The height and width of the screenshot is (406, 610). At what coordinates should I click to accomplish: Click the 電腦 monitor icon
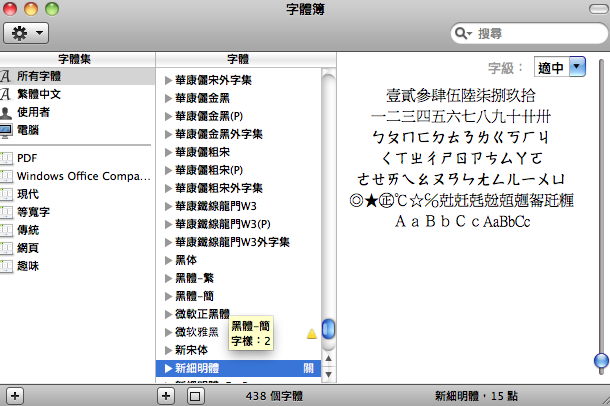click(6, 131)
